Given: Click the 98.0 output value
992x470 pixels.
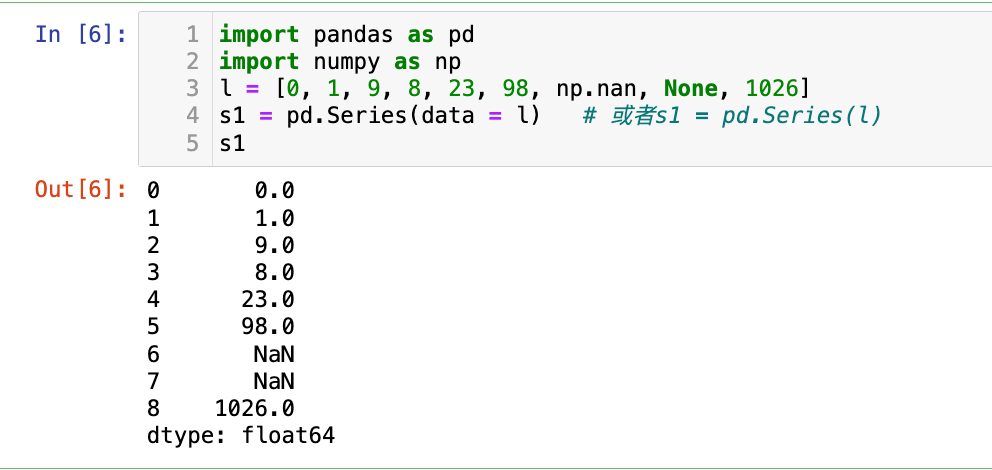Looking at the screenshot, I should [x=267, y=327].
